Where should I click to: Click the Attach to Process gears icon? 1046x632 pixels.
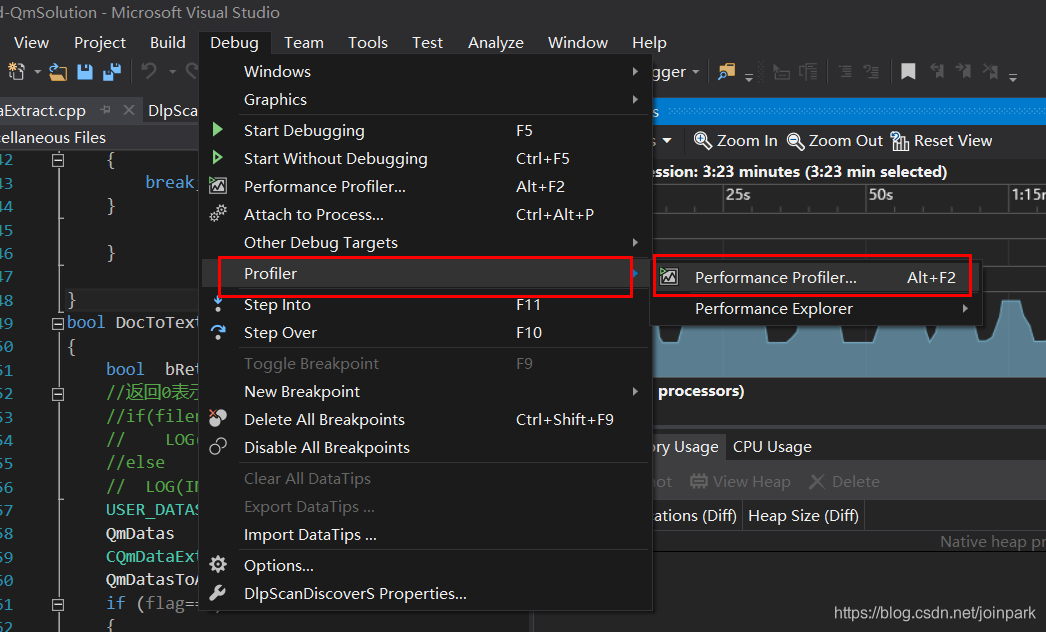coord(218,214)
